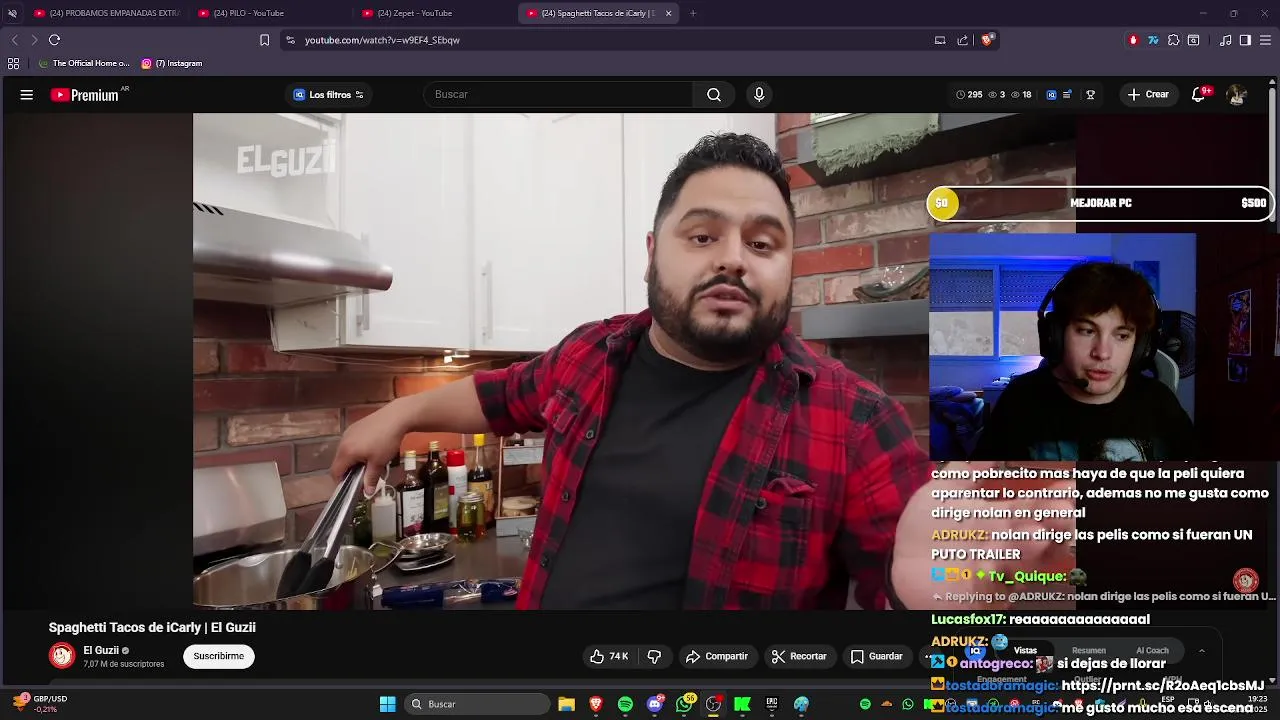Open El Guzii channel avatar
The width and height of the screenshot is (1280, 720).
pos(62,656)
